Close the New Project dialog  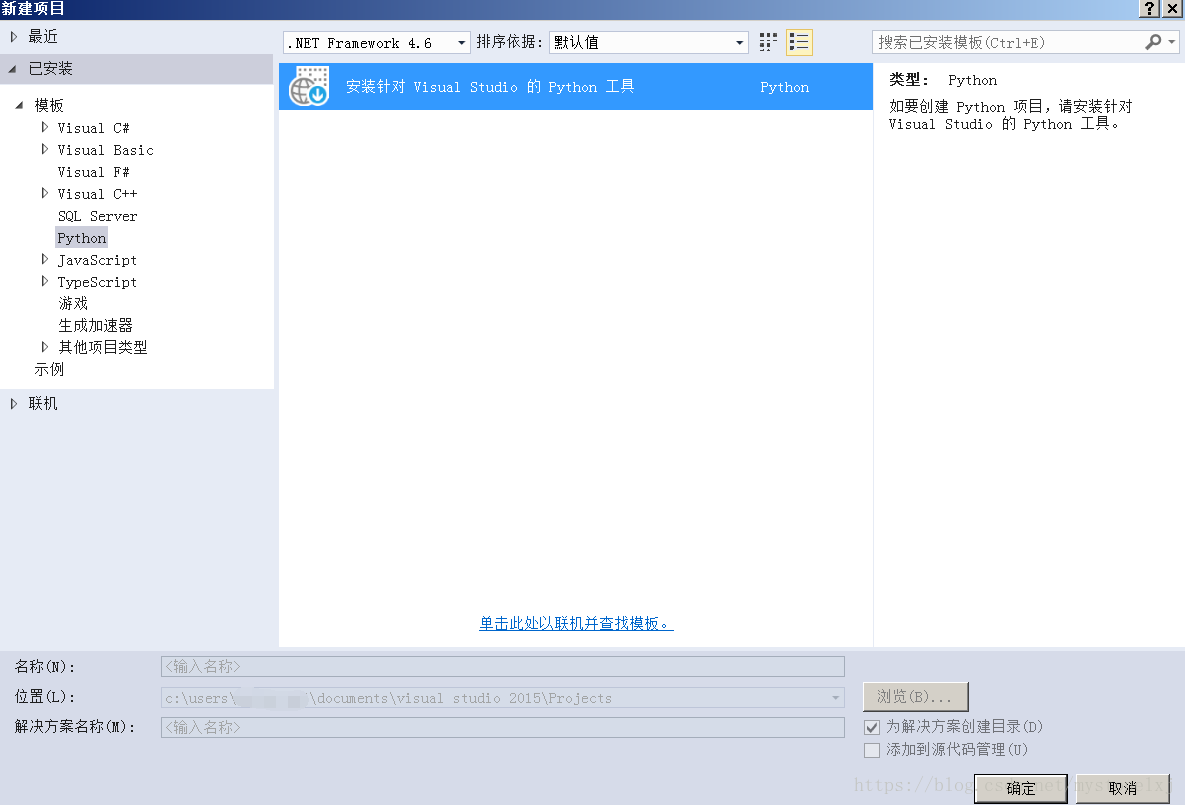[1172, 8]
